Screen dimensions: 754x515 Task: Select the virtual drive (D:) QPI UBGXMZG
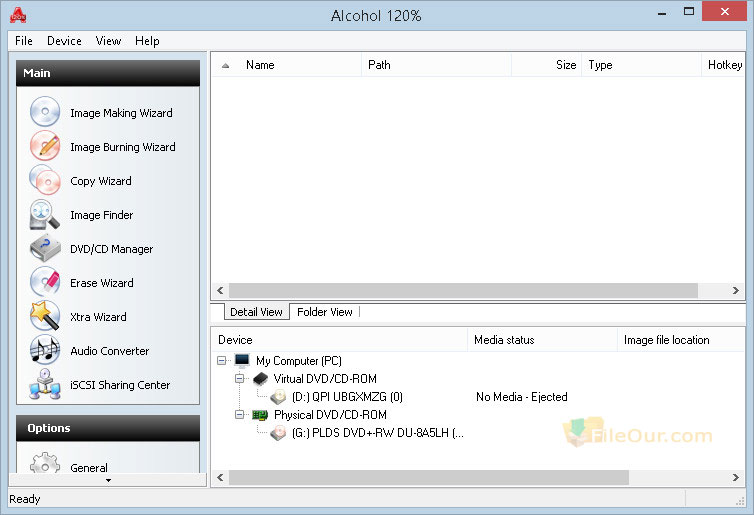(x=347, y=397)
